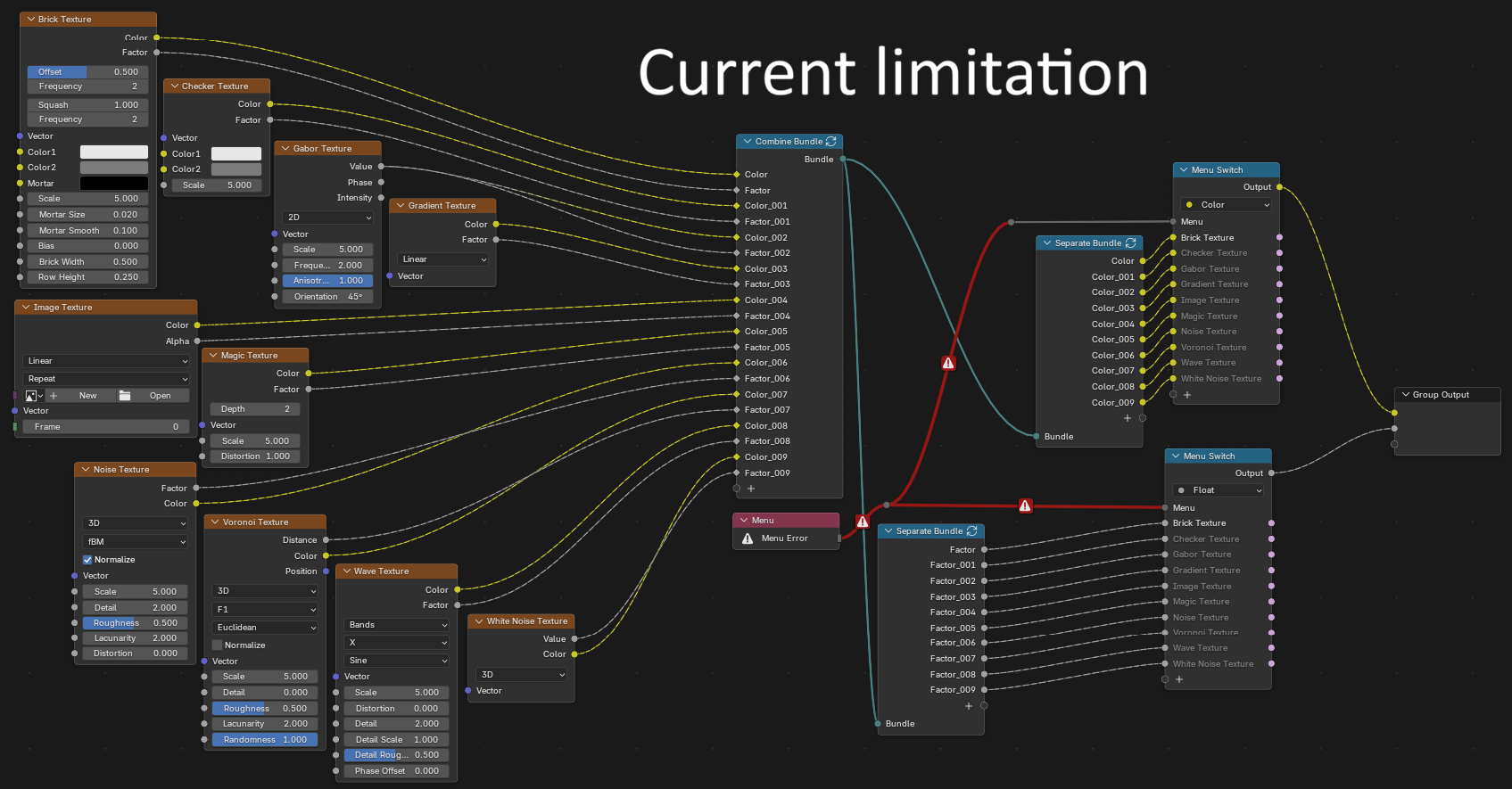
Task: Click Brick Texture Color1 swatch
Action: point(114,152)
